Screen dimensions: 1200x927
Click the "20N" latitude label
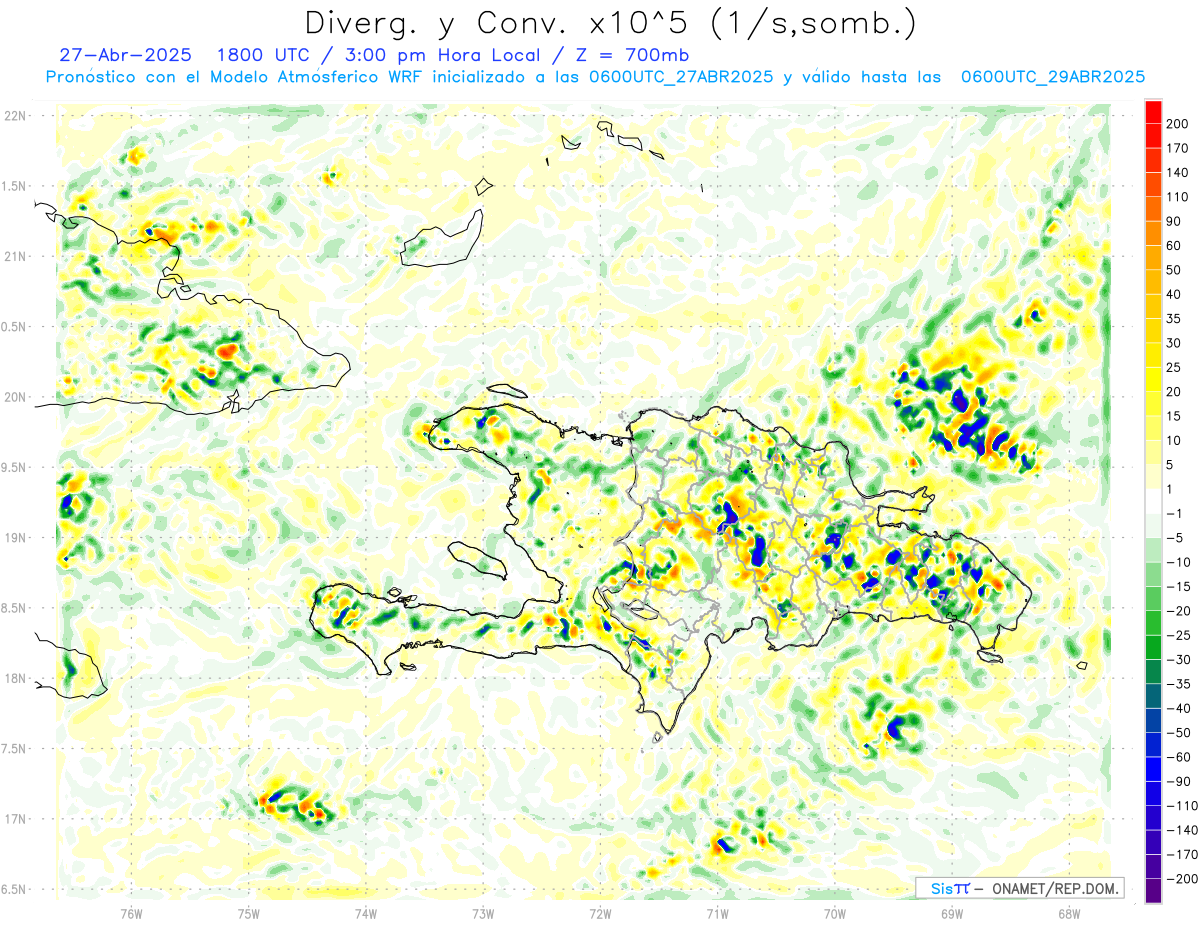(15, 397)
